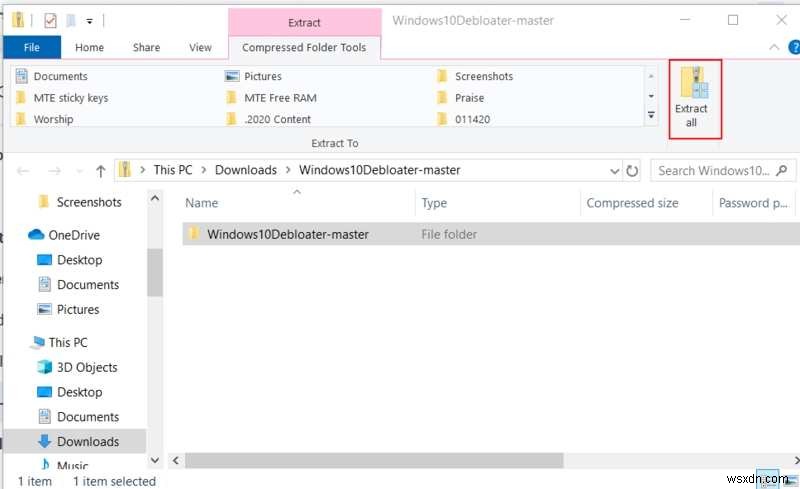This screenshot has width=800, height=489.
Task: Open Desktop under This PC
Action: click(x=70, y=392)
